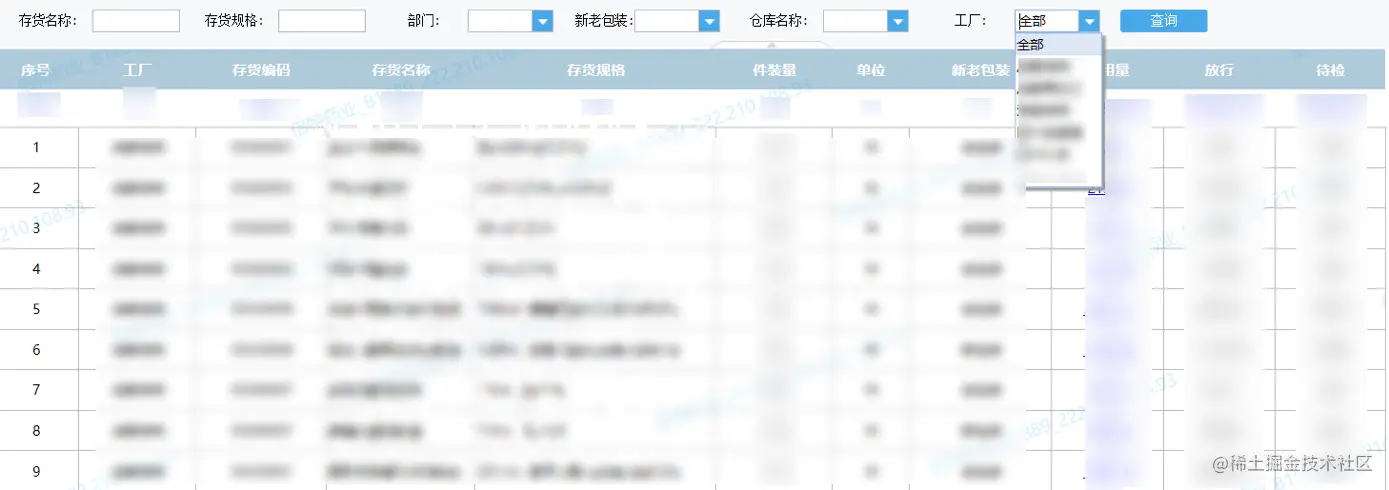
Task: Click the 新老包装 table column header
Action: pos(980,70)
